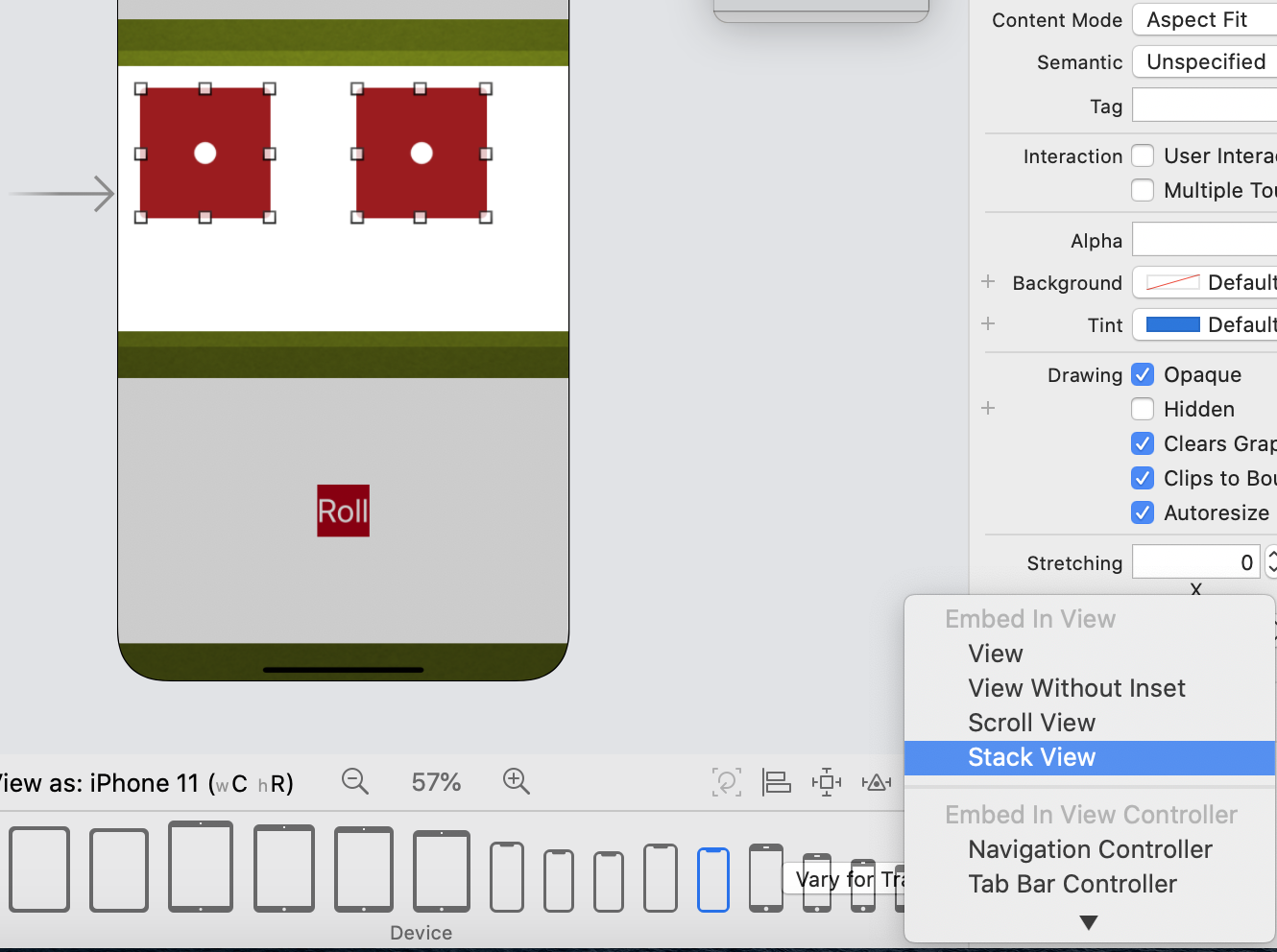Open the Align constraints icon
Viewport: 1277px width, 952px height.
point(776,783)
